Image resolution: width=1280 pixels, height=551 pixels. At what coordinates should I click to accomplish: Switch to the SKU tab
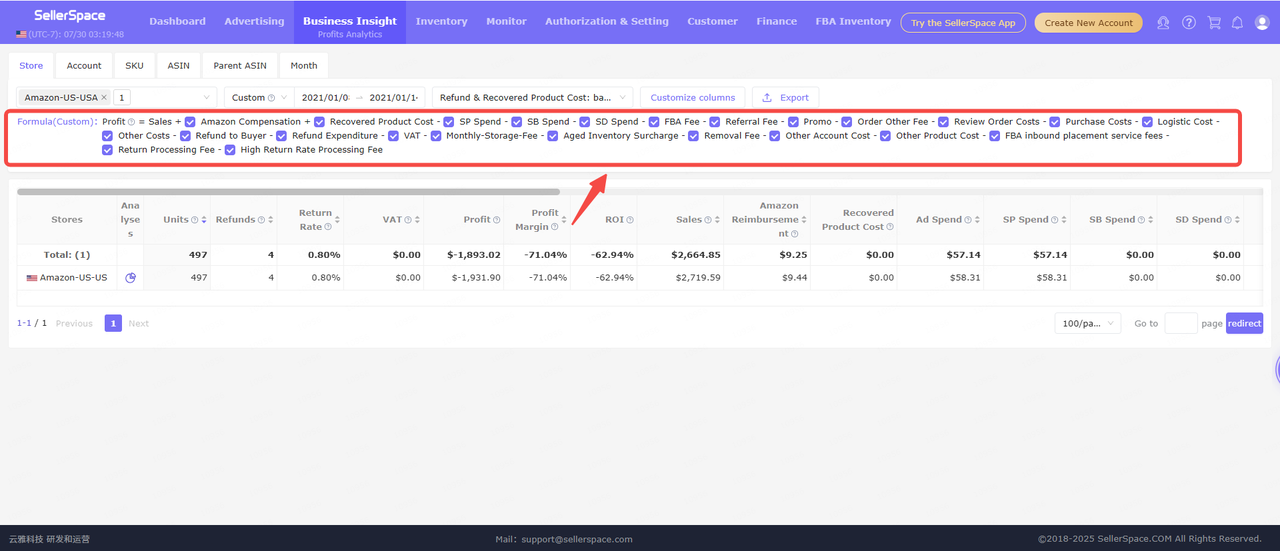coord(134,65)
